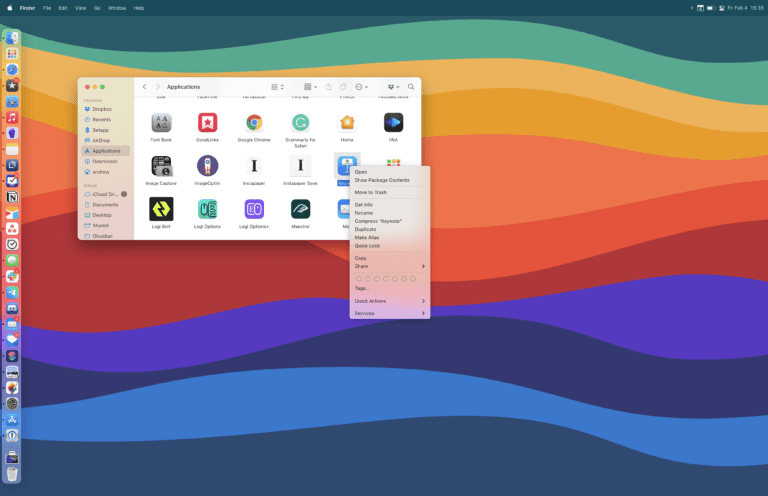Open the View menu in menu bar
This screenshot has height=496, width=768.
80,8
